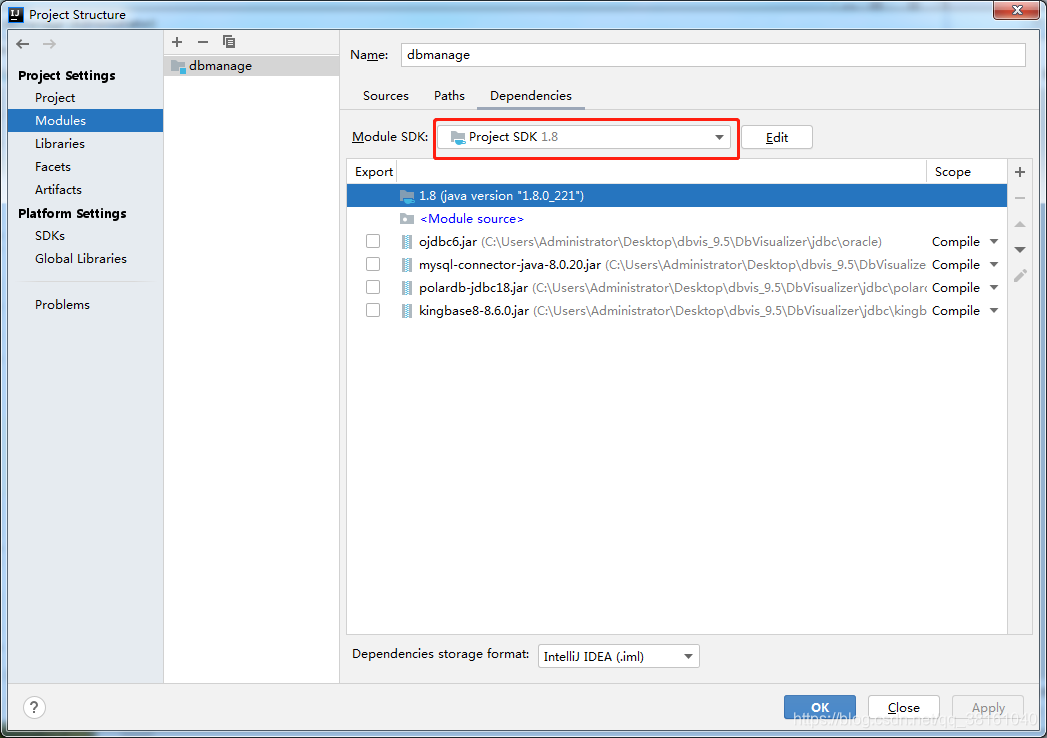Screen dimensions: 1047x738
Task: Switch to the Paths tab
Action: pyautogui.click(x=449, y=96)
